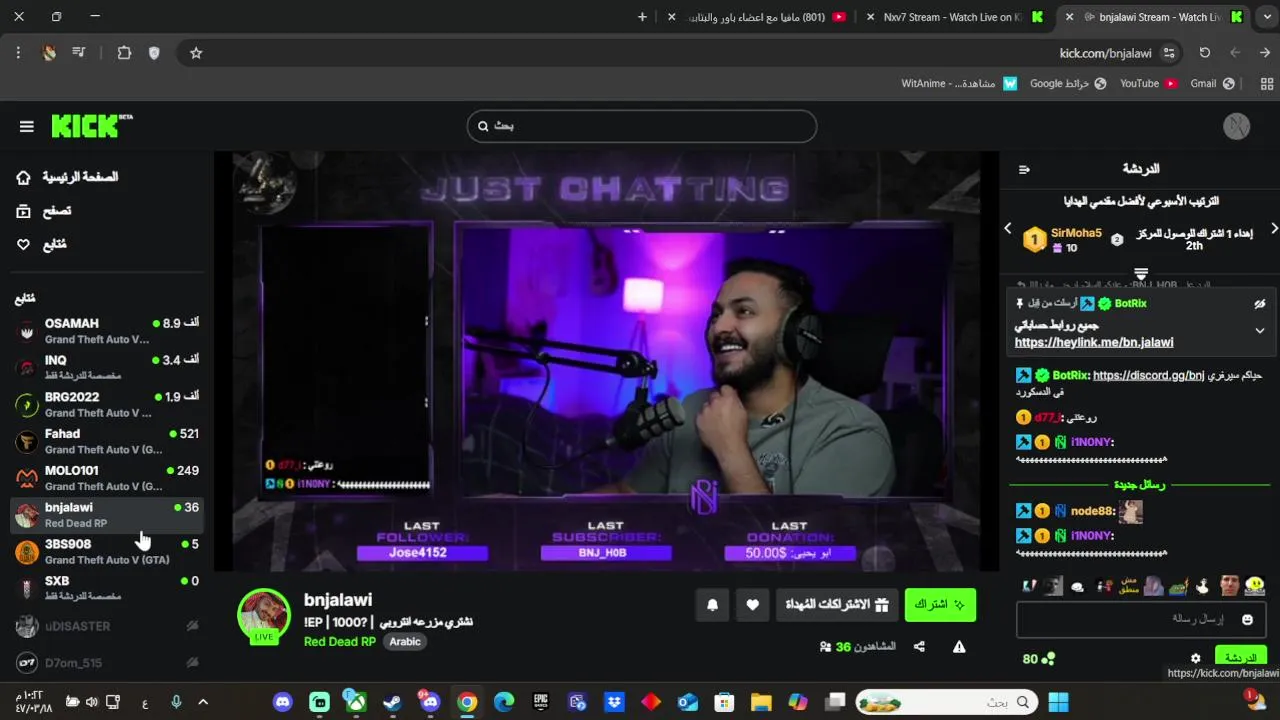The height and width of the screenshot is (720, 1280).
Task: Click the heart follow button for bnjalawi
Action: [x=753, y=605]
